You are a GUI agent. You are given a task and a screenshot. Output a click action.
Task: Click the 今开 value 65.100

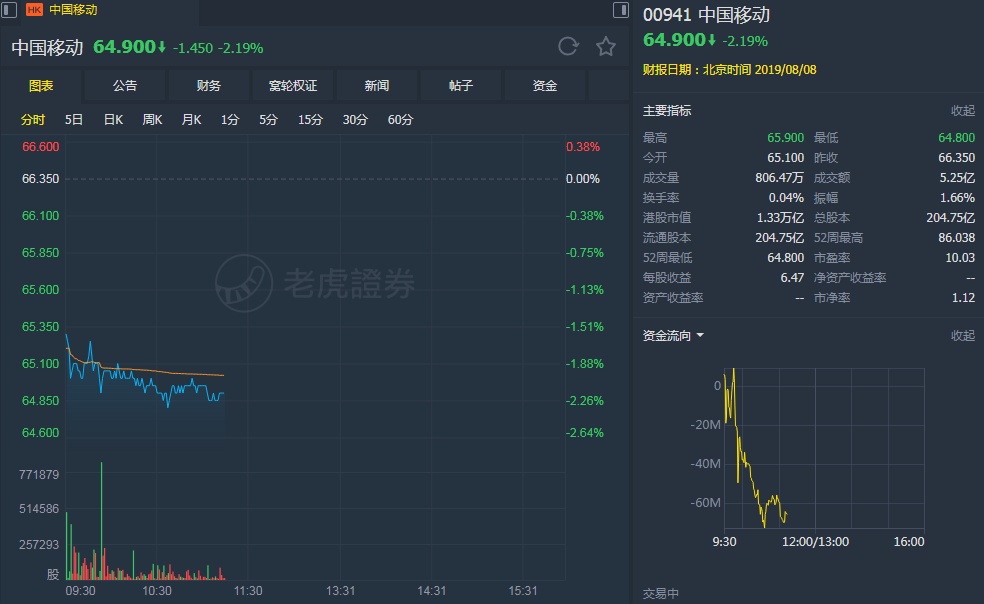click(x=785, y=158)
